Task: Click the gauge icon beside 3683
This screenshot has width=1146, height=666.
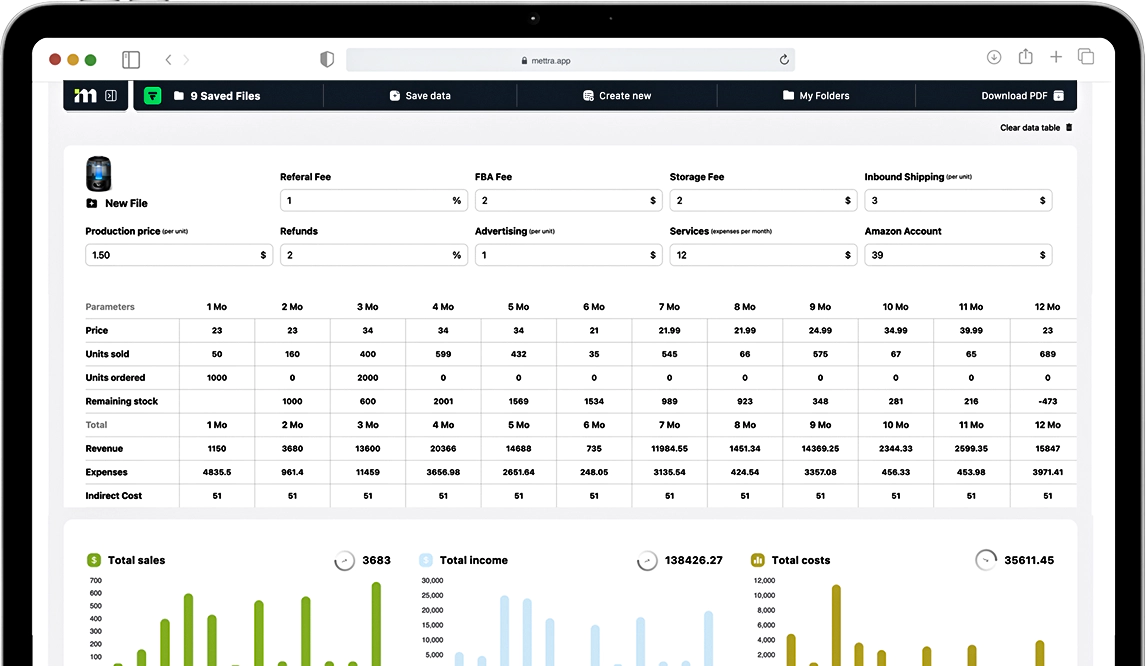Action: click(x=344, y=560)
